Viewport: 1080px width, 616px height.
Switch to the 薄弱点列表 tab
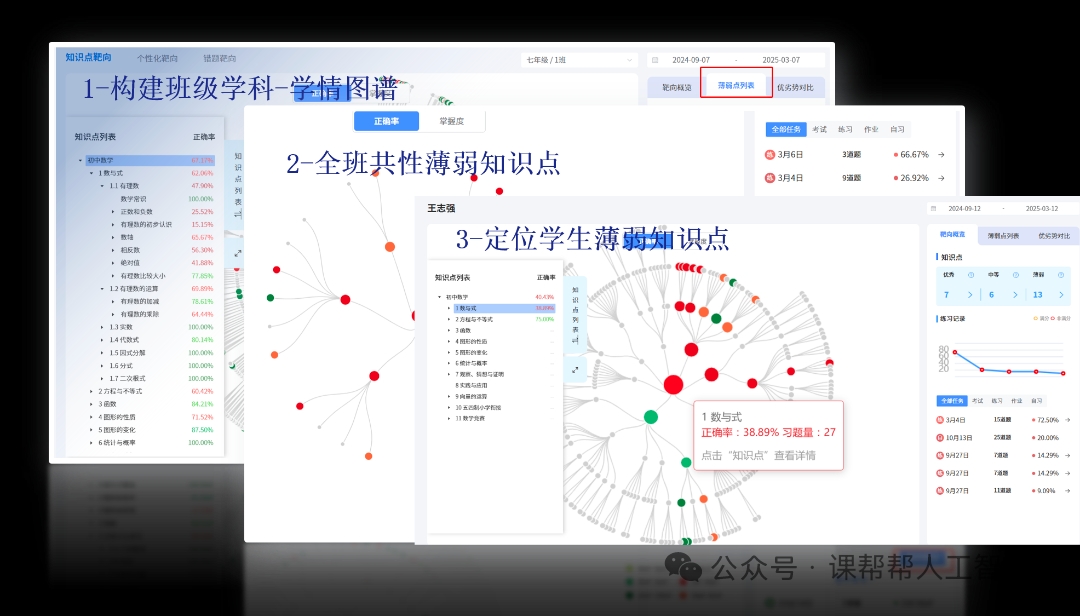(735, 87)
